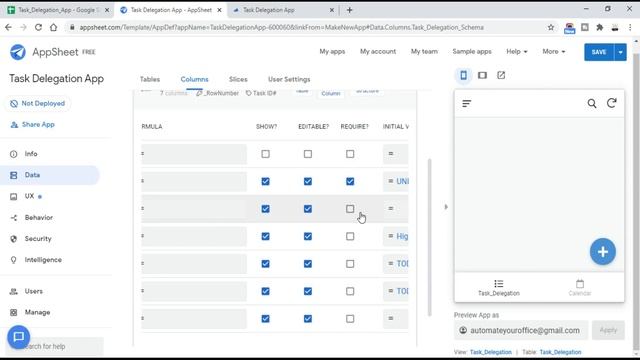
Task: Go back in browser history
Action: 8,27
